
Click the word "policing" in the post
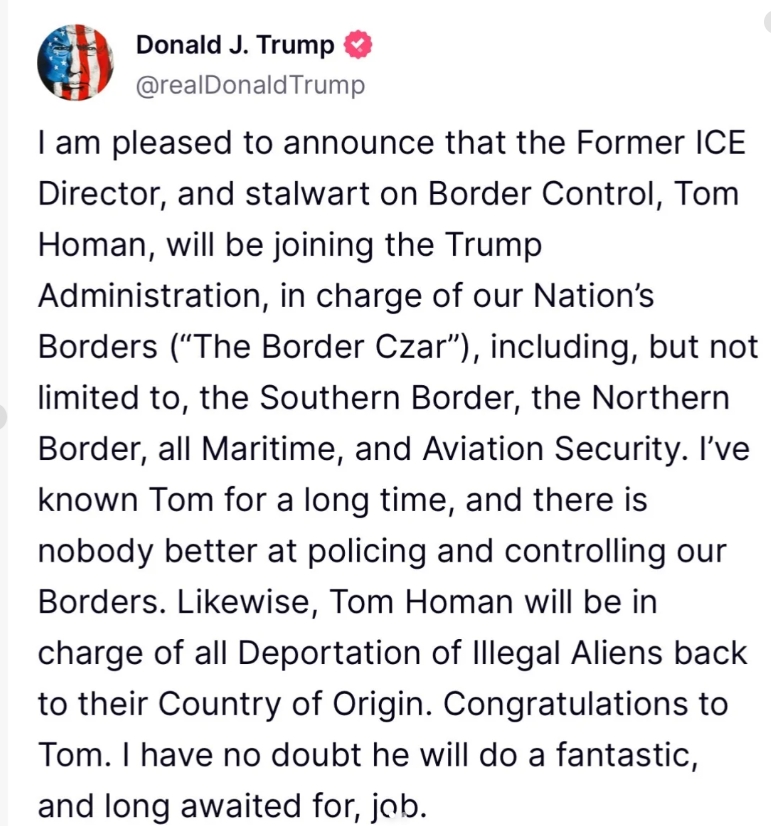click(x=367, y=552)
